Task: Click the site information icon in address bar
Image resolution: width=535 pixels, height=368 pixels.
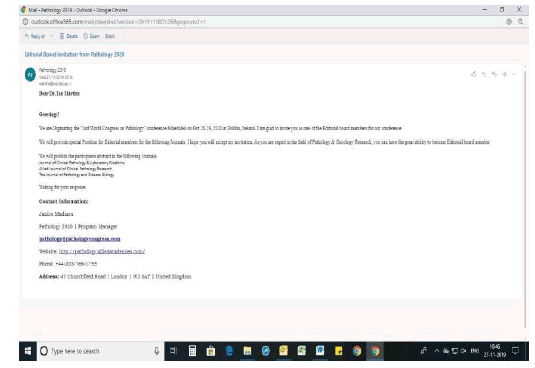Action: (25, 22)
